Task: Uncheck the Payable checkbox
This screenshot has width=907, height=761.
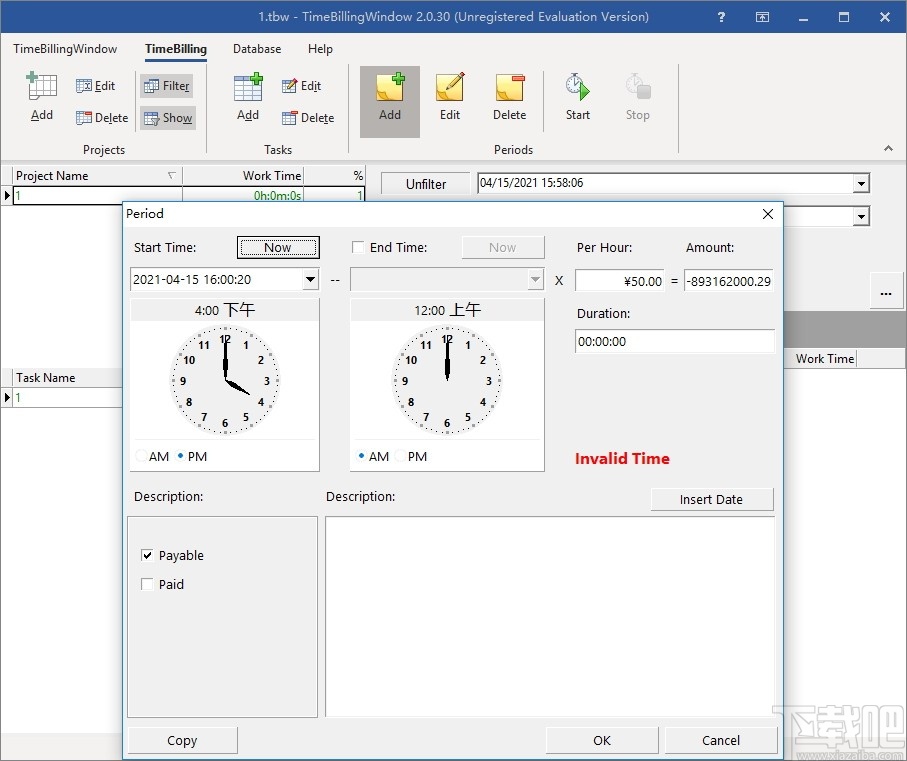Action: pyautogui.click(x=148, y=556)
